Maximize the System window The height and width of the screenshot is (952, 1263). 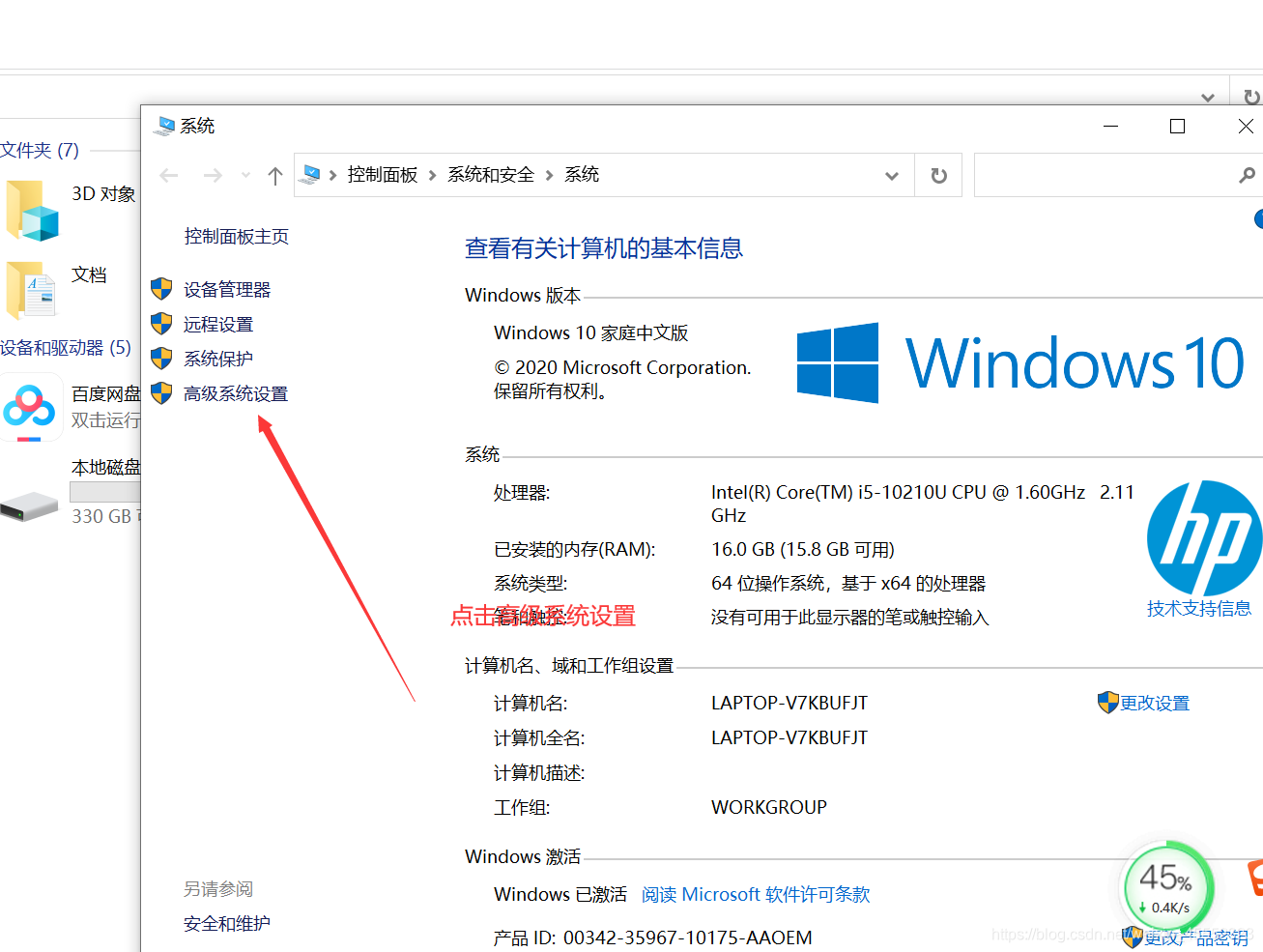coord(1177,126)
